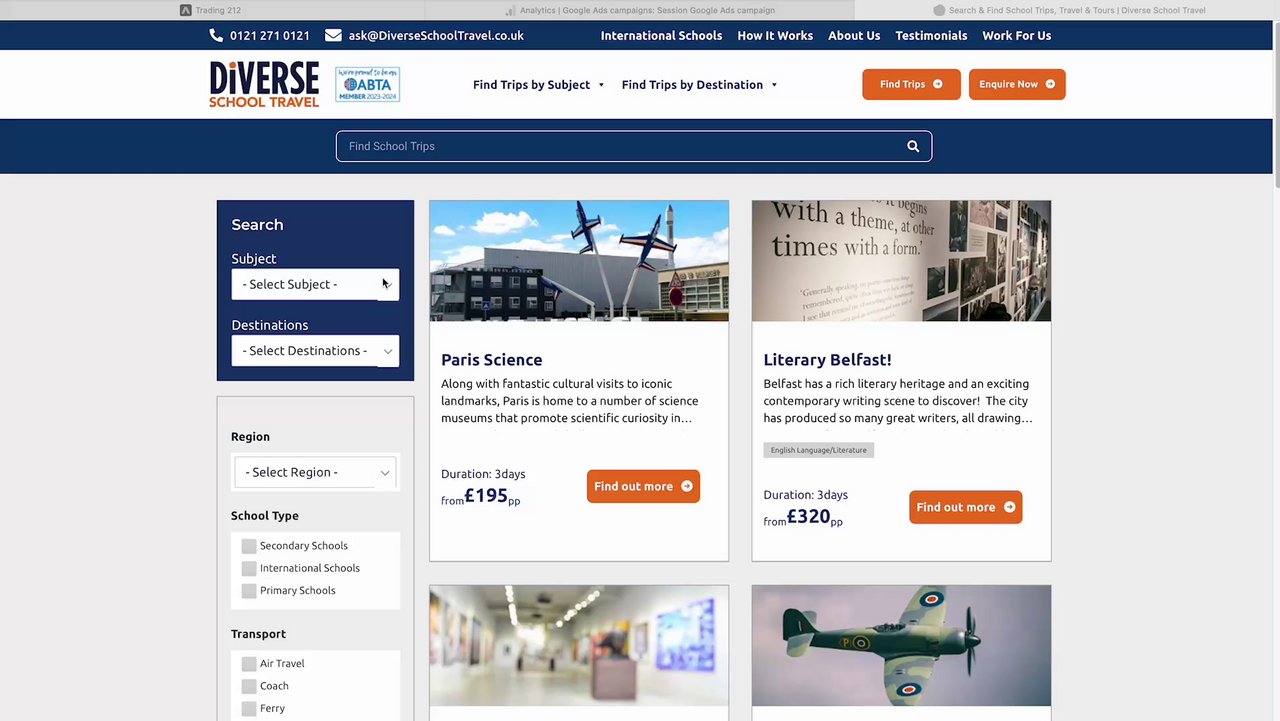This screenshot has height=721, width=1280.
Task: Click the 0121 271 0121 phone number
Action: pyautogui.click(x=270, y=35)
